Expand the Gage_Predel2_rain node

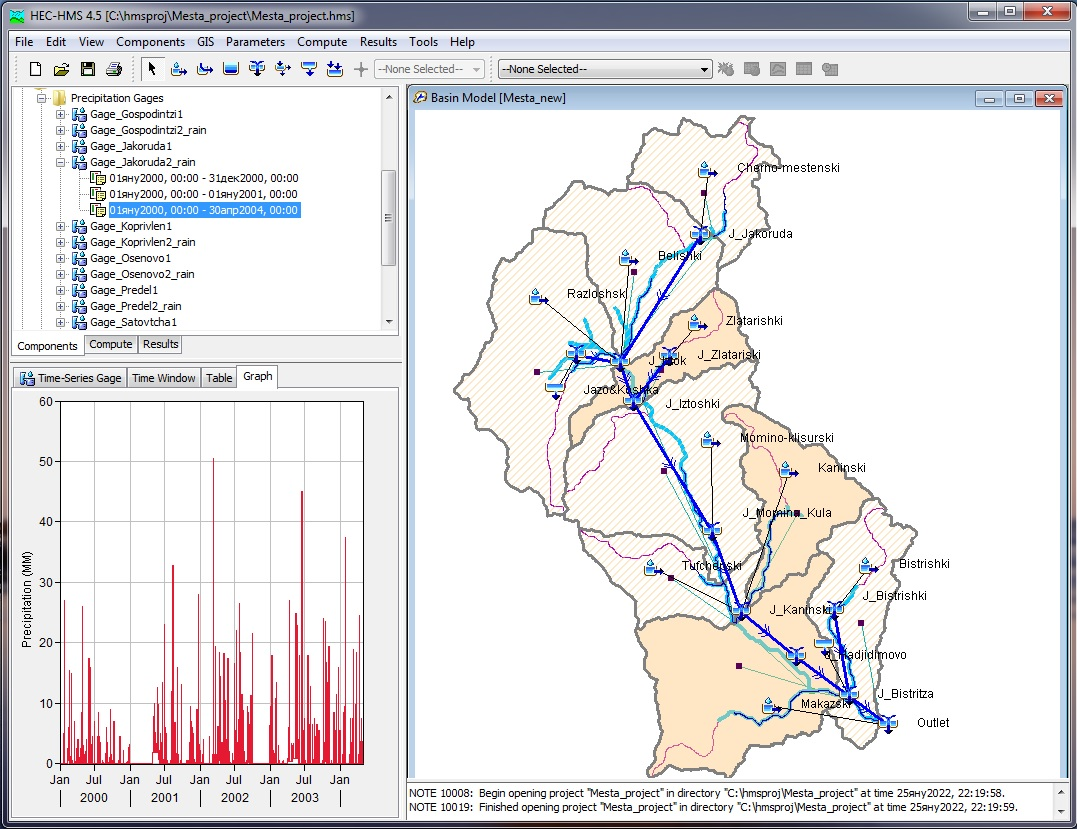(x=60, y=306)
